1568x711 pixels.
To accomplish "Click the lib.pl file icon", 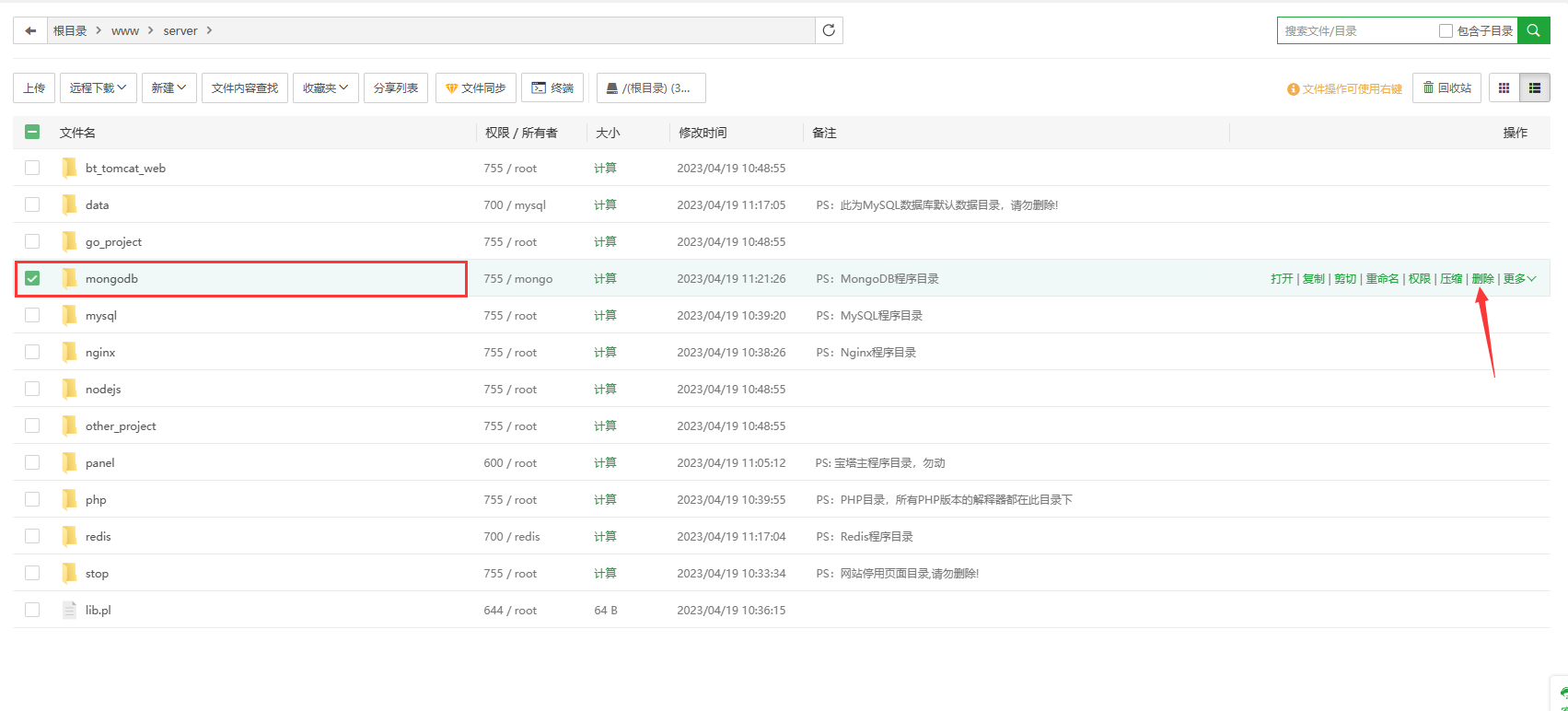I will [69, 610].
